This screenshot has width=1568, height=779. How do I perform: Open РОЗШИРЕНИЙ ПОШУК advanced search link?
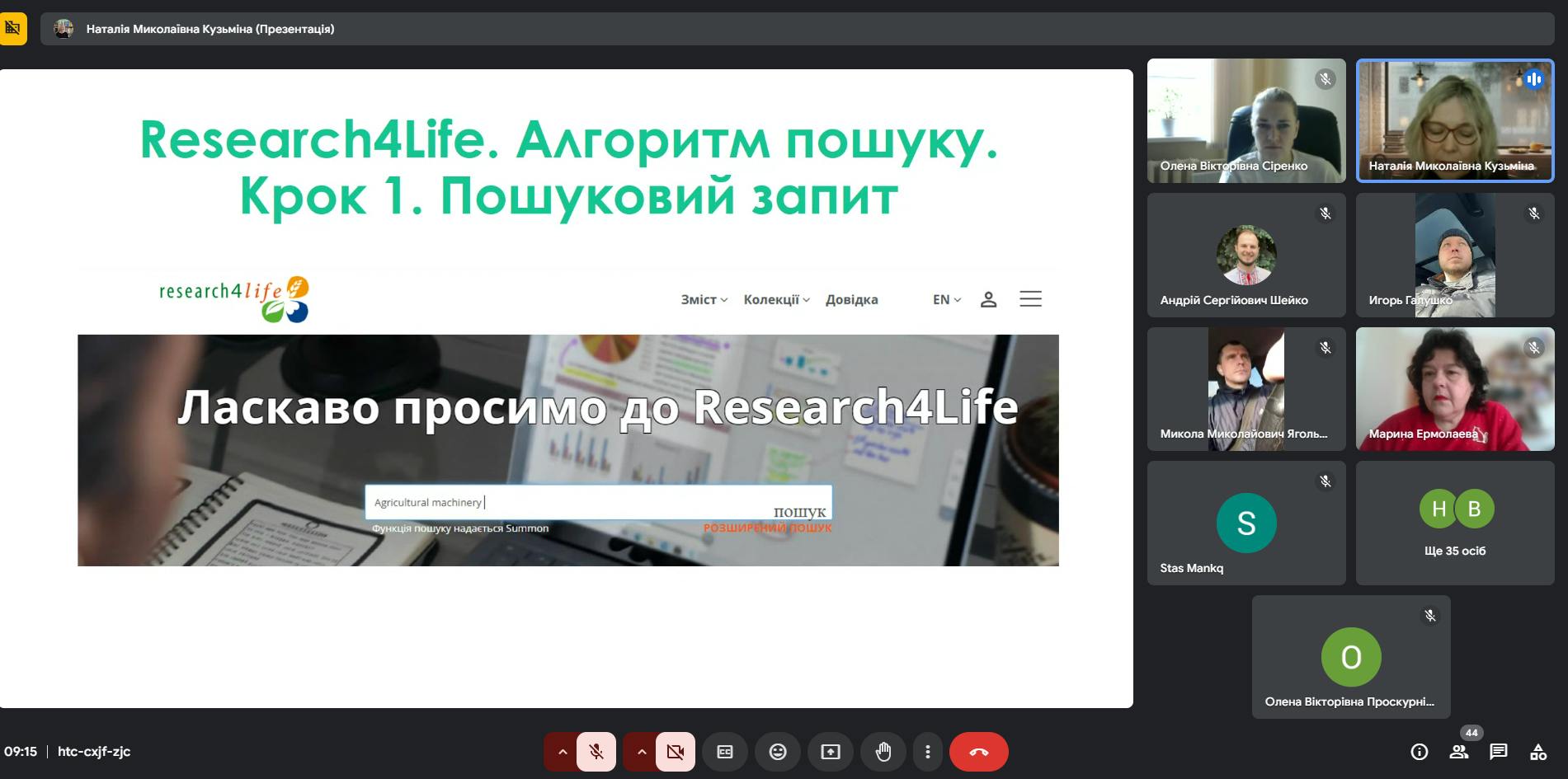coord(767,528)
